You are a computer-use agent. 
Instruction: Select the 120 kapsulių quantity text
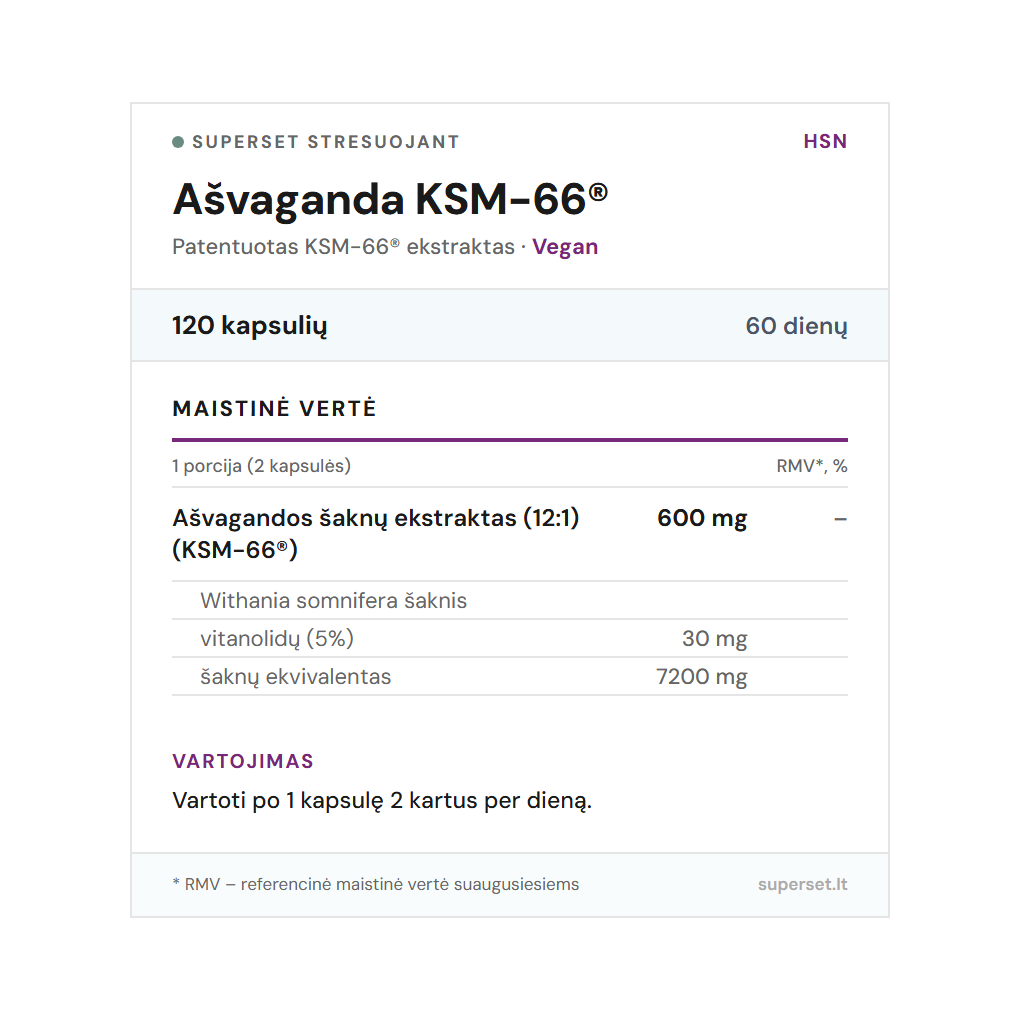click(x=250, y=326)
